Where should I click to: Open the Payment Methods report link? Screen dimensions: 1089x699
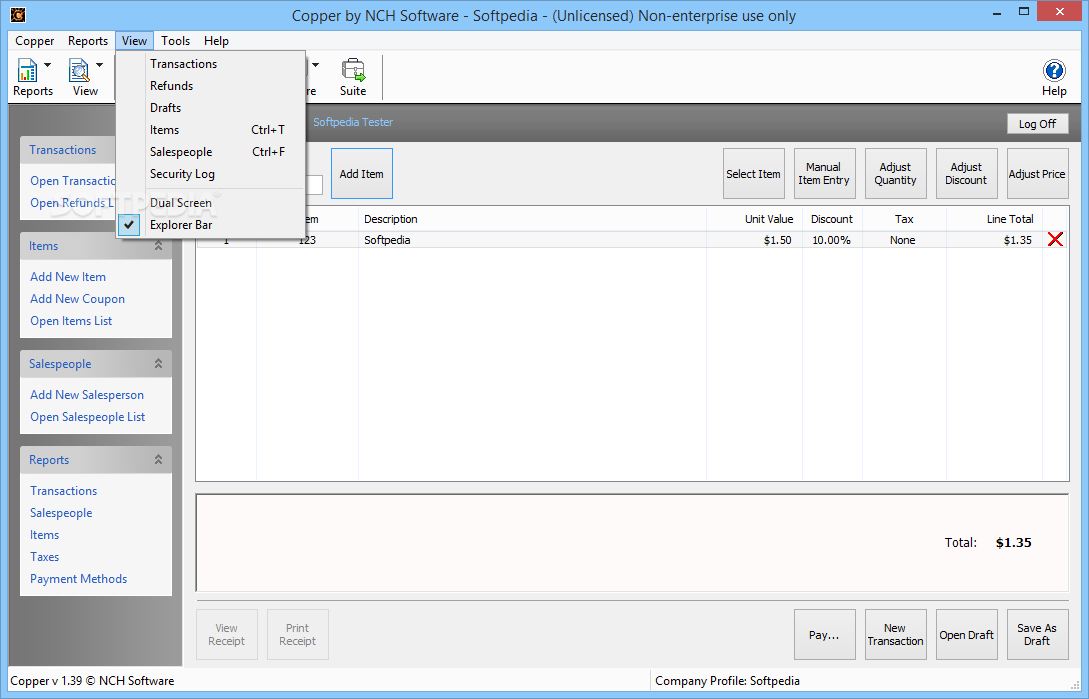tap(78, 579)
